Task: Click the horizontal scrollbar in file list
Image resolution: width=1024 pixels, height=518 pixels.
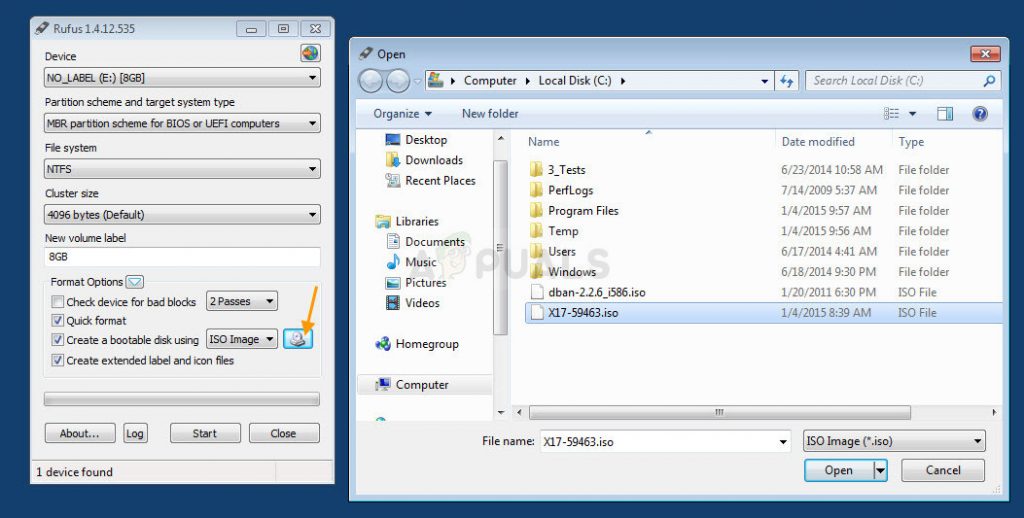Action: (x=719, y=413)
